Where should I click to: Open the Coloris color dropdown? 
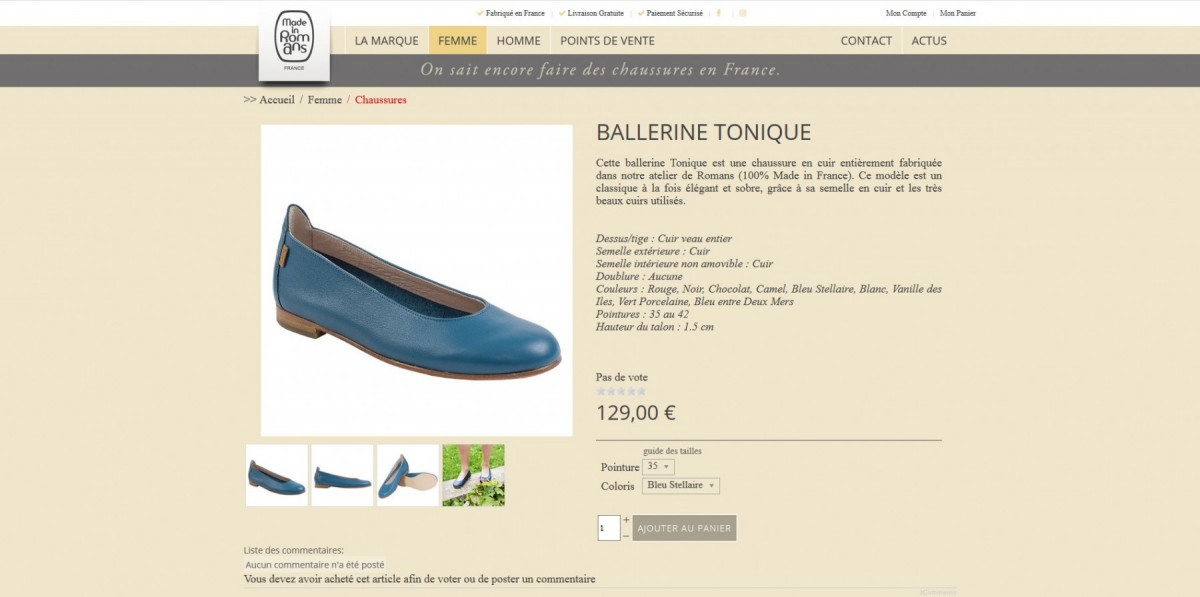681,485
